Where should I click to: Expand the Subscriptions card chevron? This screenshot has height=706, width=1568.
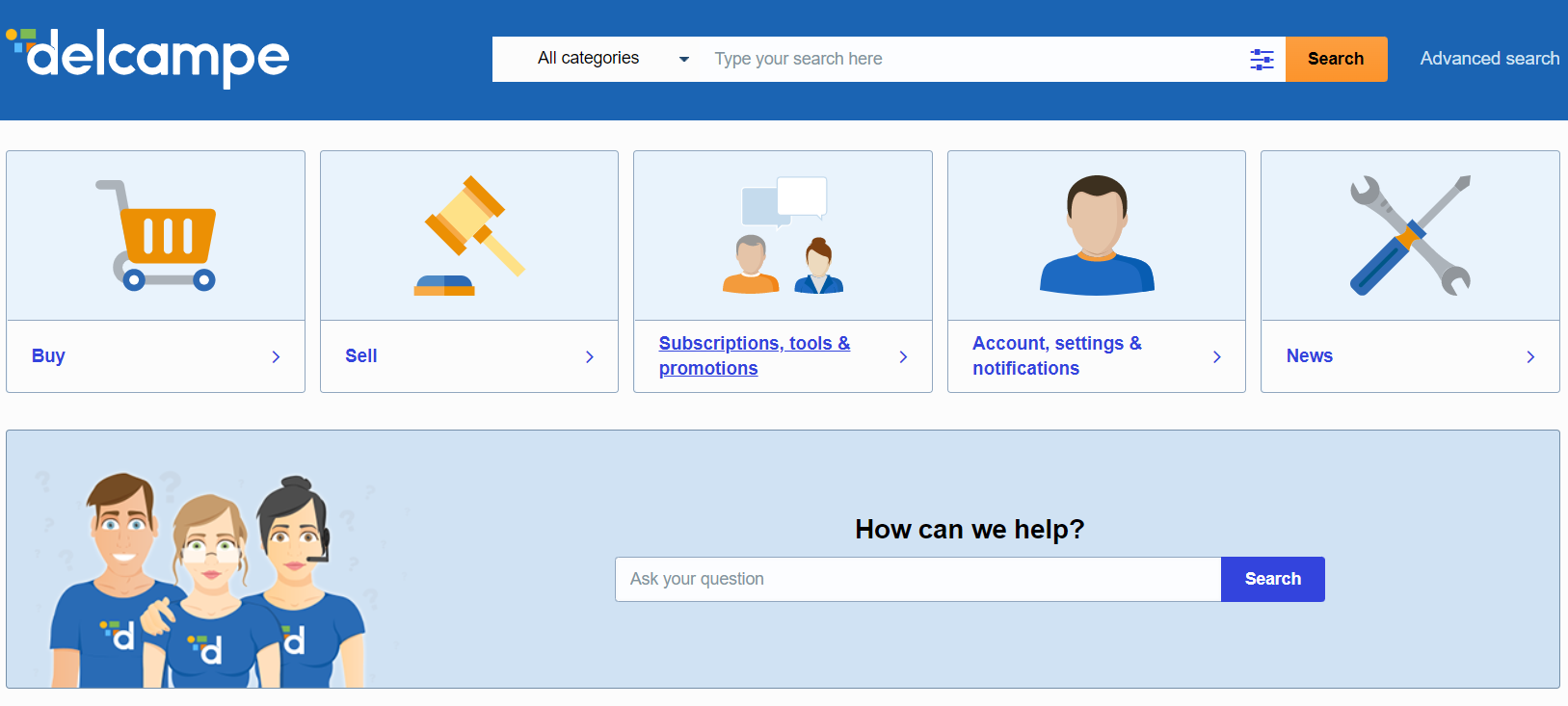tap(903, 356)
